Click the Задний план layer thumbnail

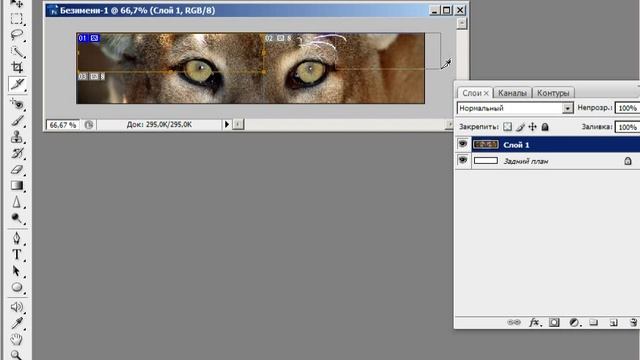485,160
